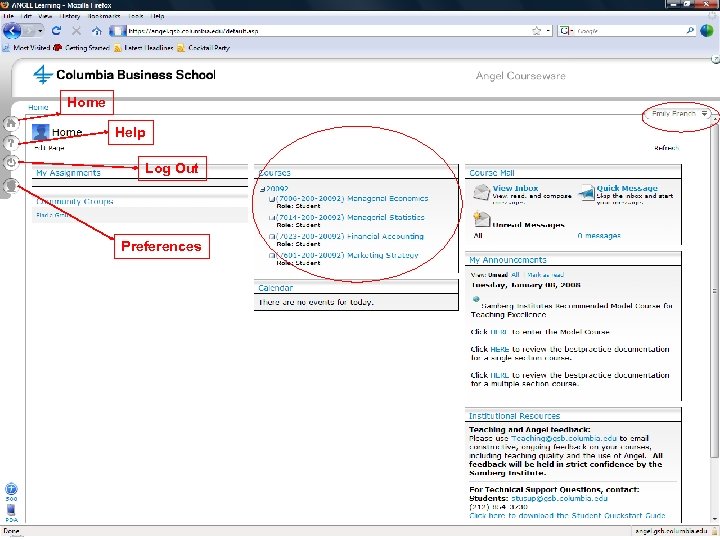This screenshot has height=540, width=720.
Task: Open Managerial Economics course link
Action: coord(352,198)
